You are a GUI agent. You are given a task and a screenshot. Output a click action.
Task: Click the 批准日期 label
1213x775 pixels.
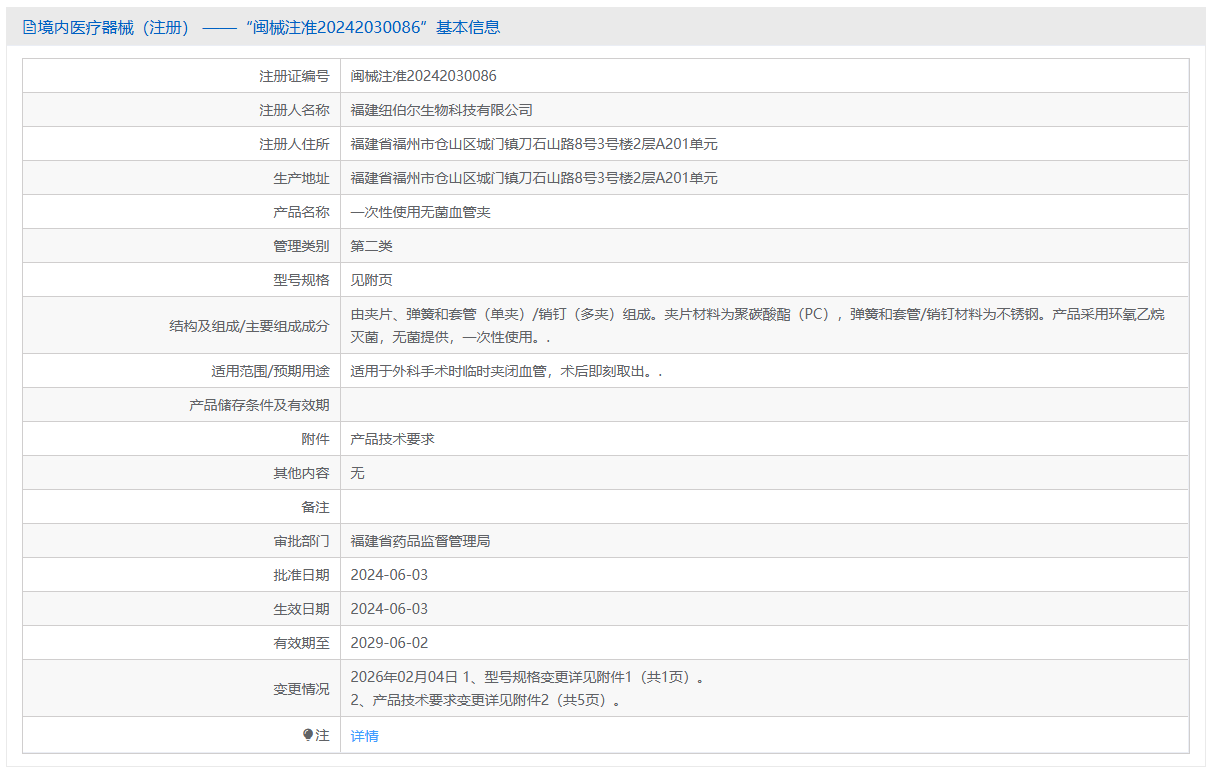302,575
